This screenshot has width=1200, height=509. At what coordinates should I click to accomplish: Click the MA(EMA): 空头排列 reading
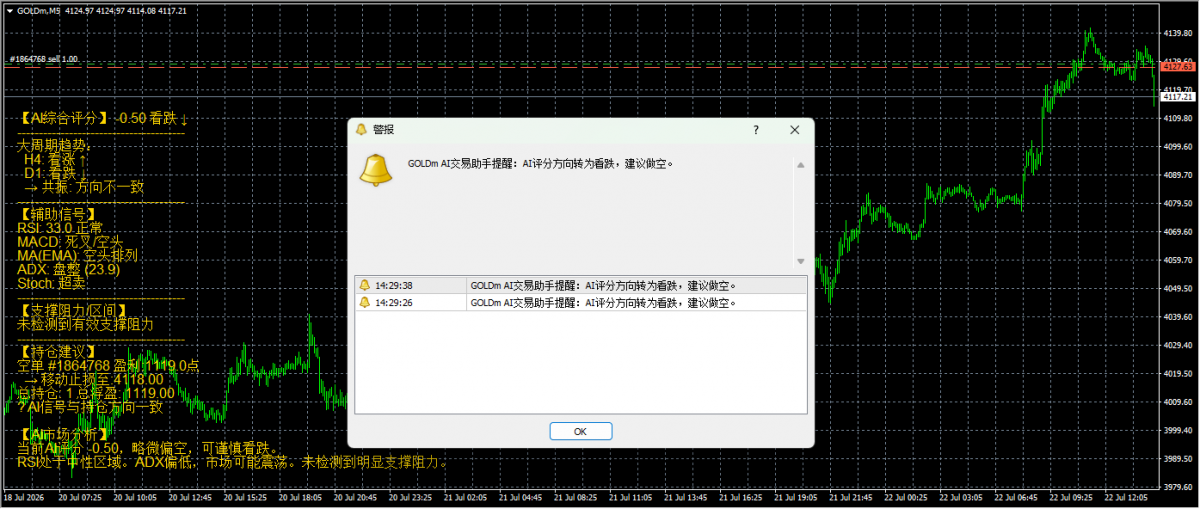pos(77,255)
